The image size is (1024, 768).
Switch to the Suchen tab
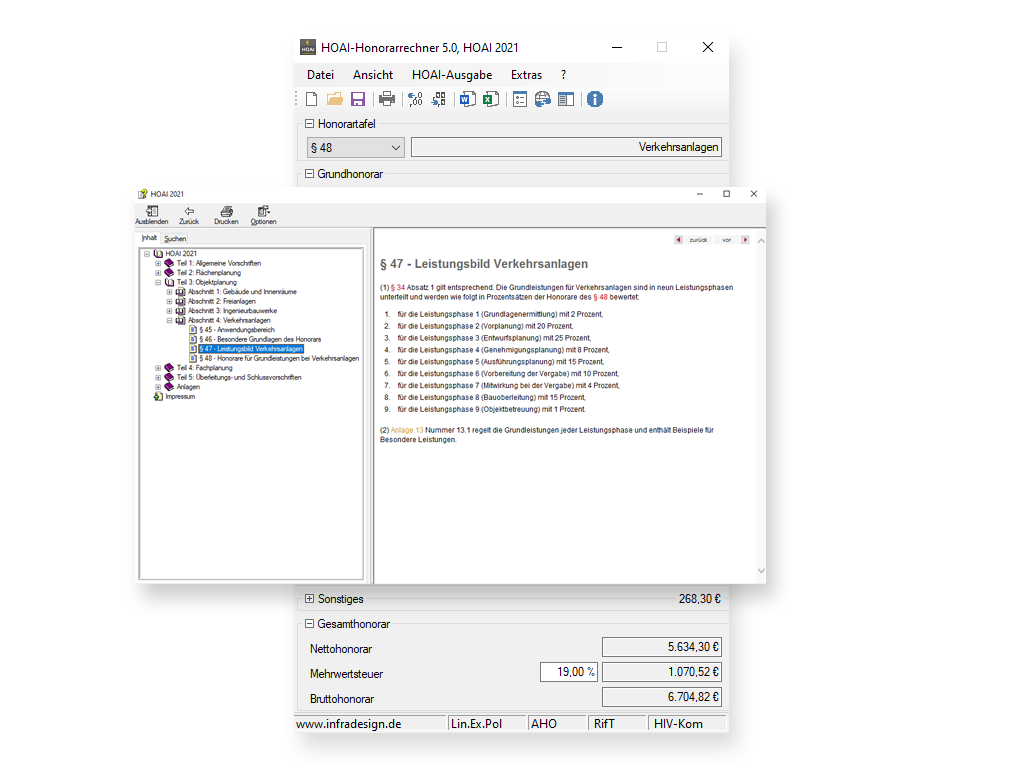[x=175, y=239]
